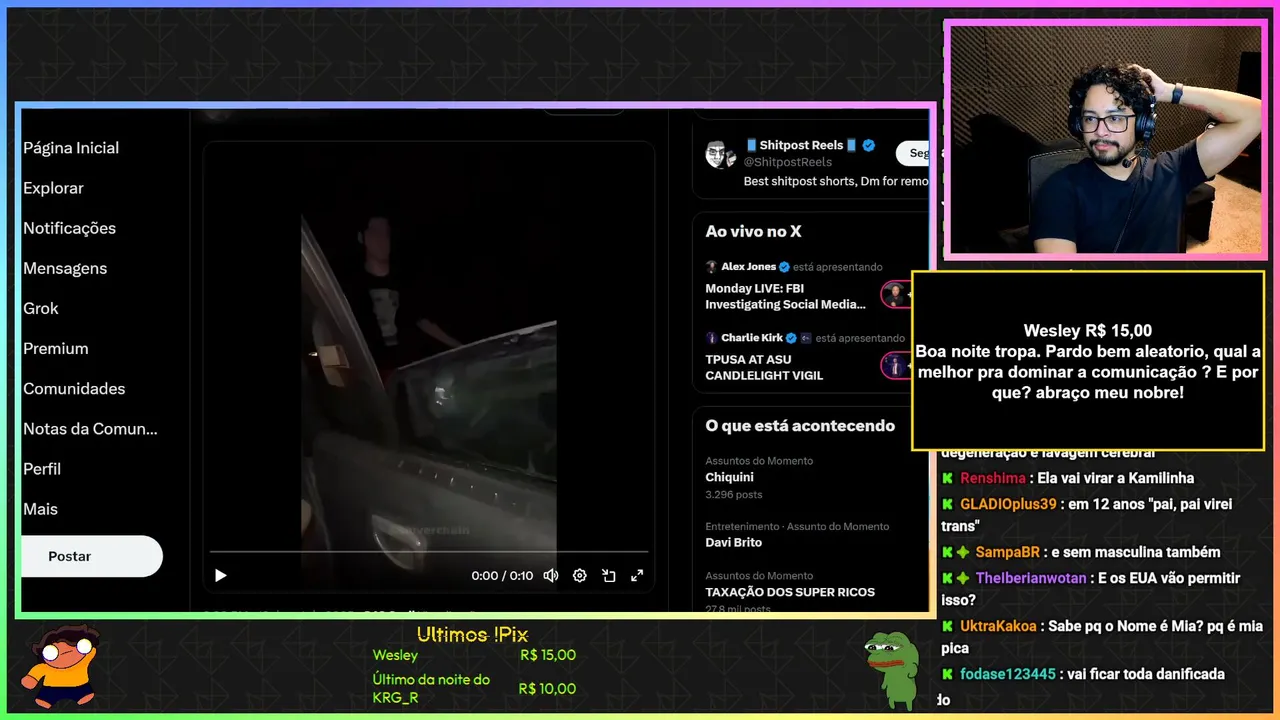Click the sub badge next to TheIberianwotan

(x=963, y=578)
